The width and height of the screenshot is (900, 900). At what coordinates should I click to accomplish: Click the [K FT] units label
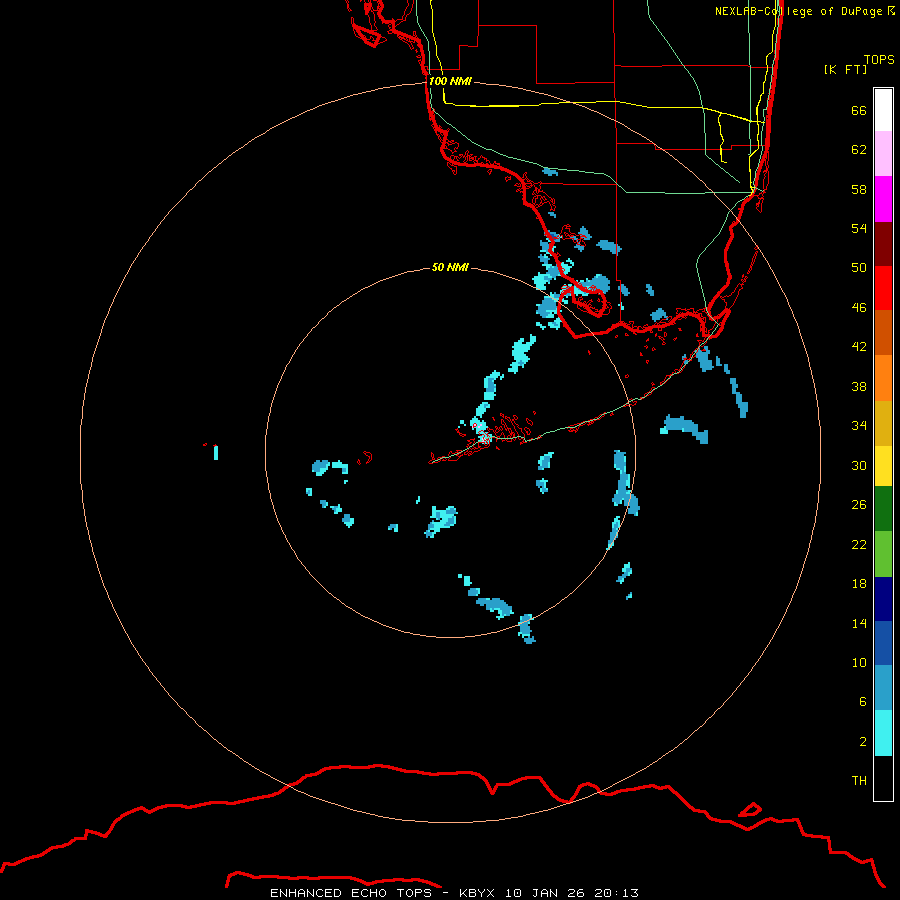point(845,69)
